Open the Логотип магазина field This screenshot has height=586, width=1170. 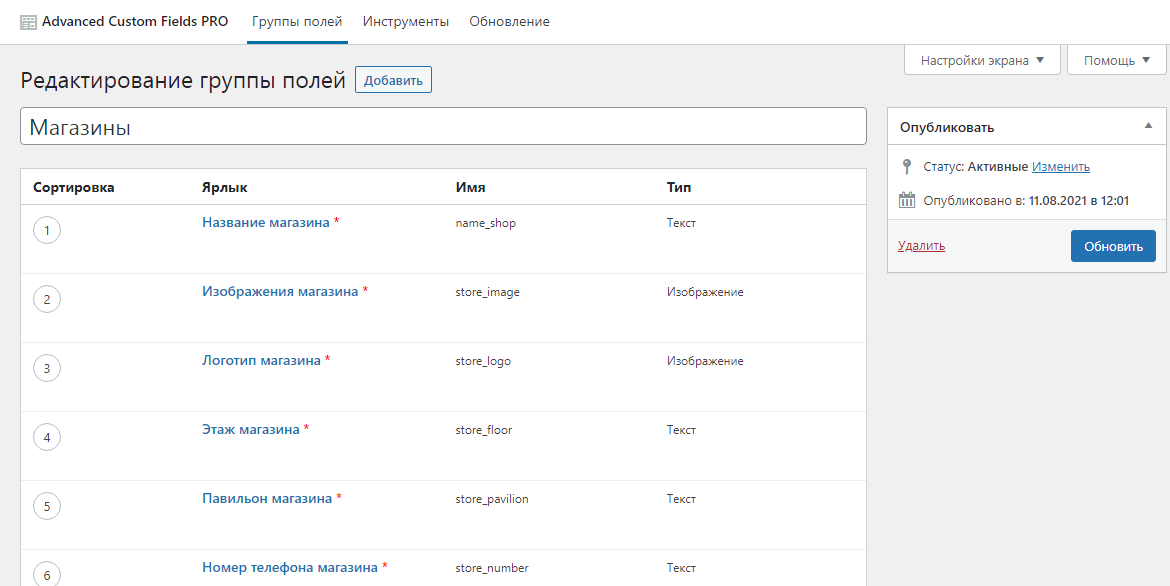pos(261,360)
